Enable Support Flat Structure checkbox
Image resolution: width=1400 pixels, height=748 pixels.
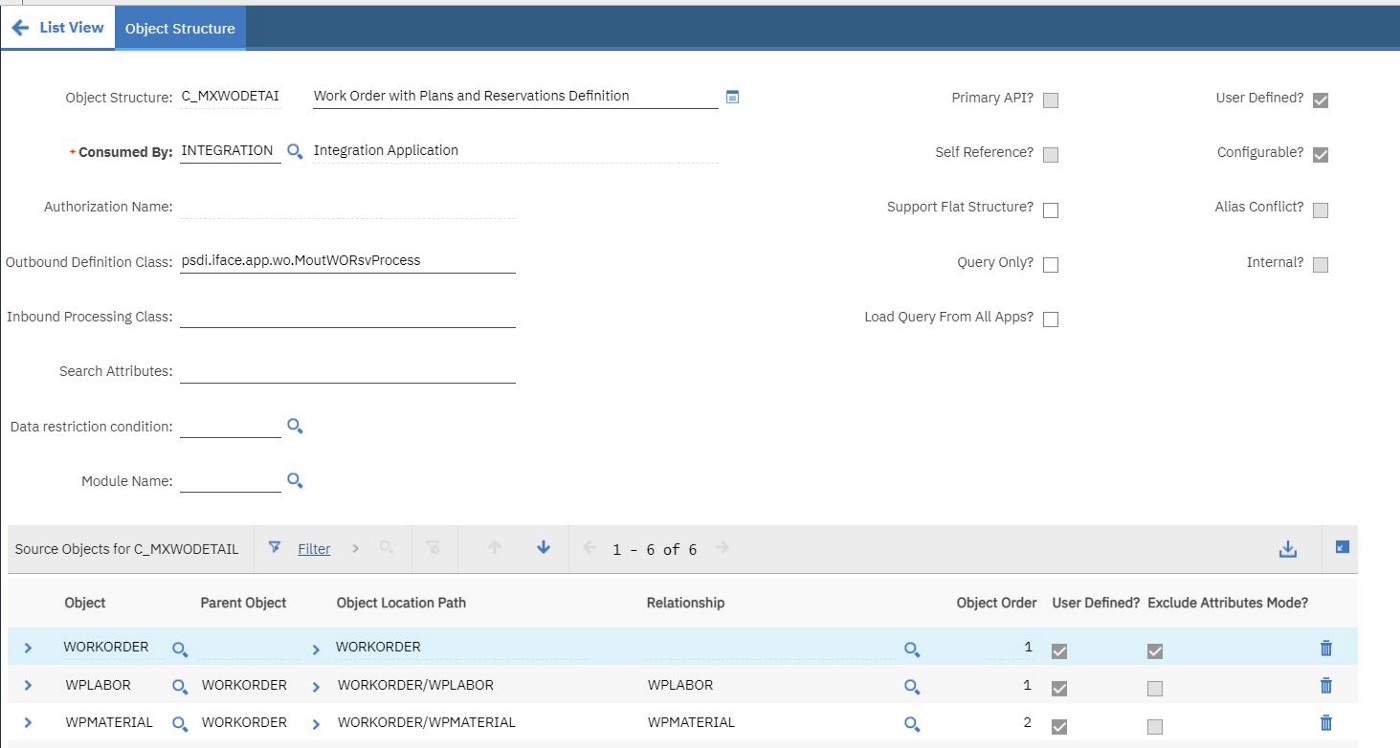coord(1050,210)
